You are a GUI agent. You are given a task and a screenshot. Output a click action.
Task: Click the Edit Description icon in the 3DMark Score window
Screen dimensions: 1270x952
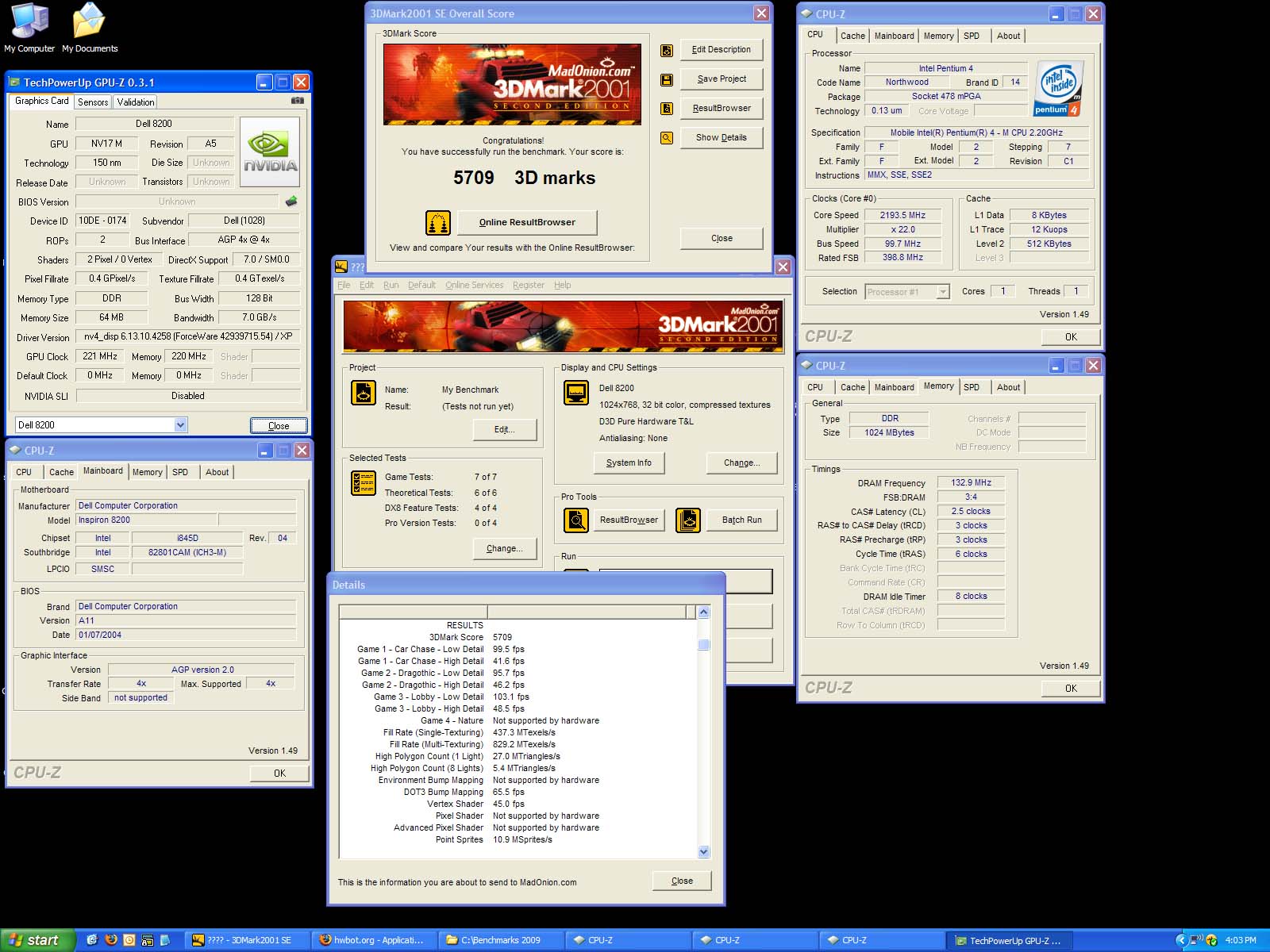(667, 51)
